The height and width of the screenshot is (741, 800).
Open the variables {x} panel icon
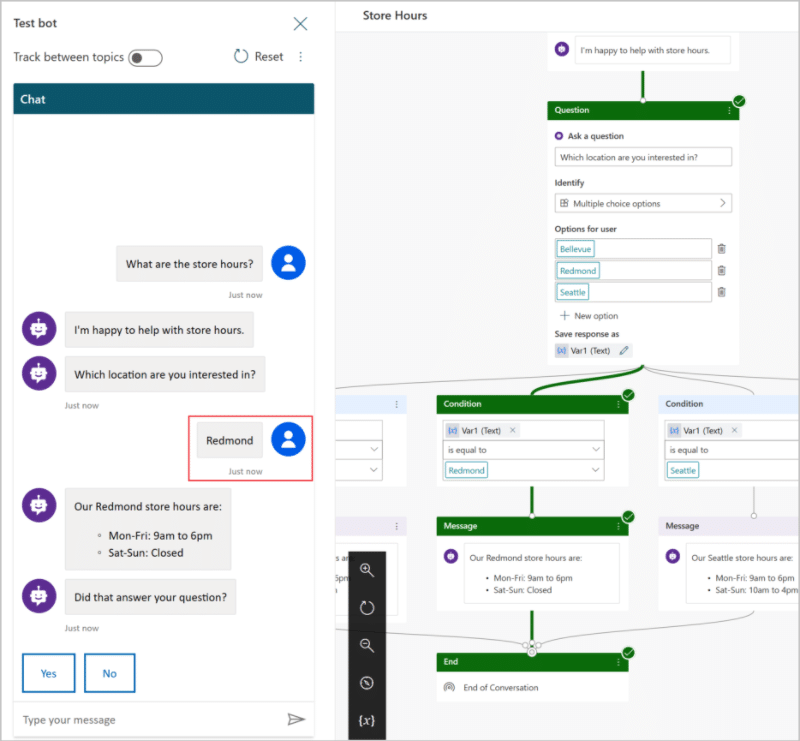(x=367, y=720)
